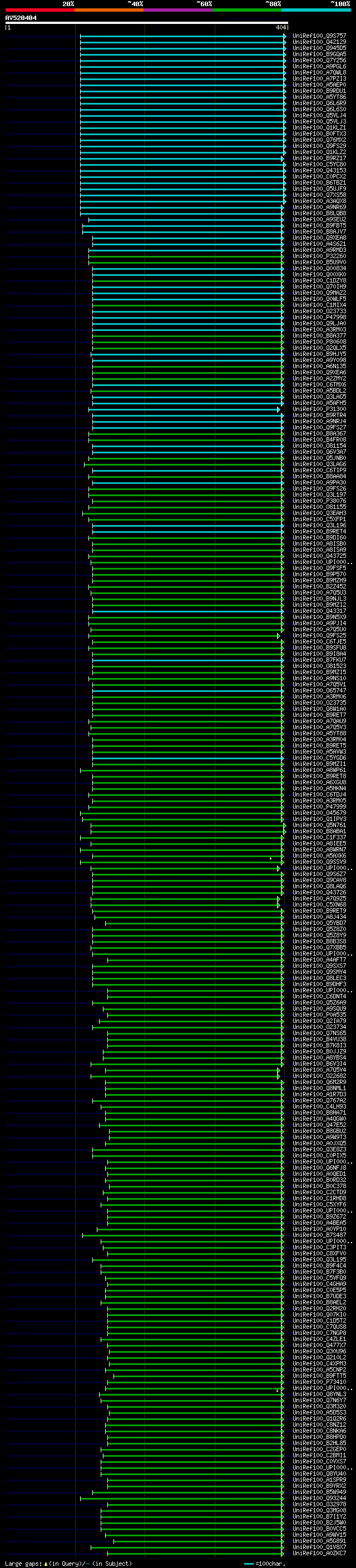The height and width of the screenshot is (1568, 356).
Task: Select label UniRef100_A0ZKC7
Action: 319,1553
